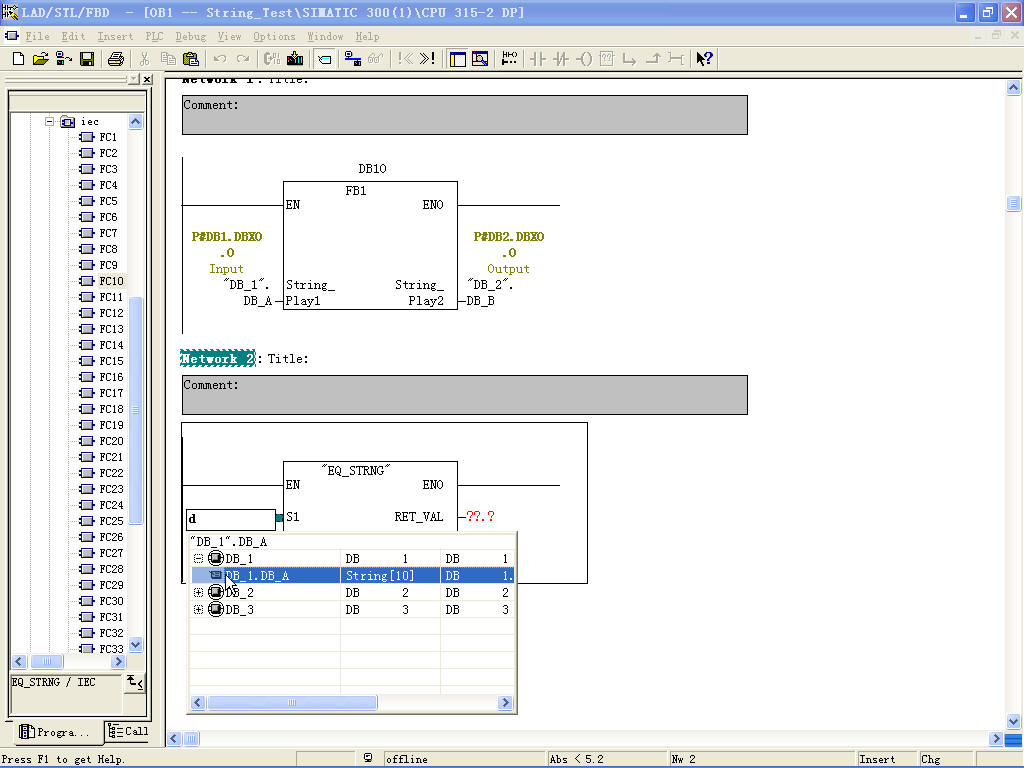Image resolution: width=1024 pixels, height=768 pixels.
Task: Click DB10 instance label above FB1
Action: click(x=372, y=168)
